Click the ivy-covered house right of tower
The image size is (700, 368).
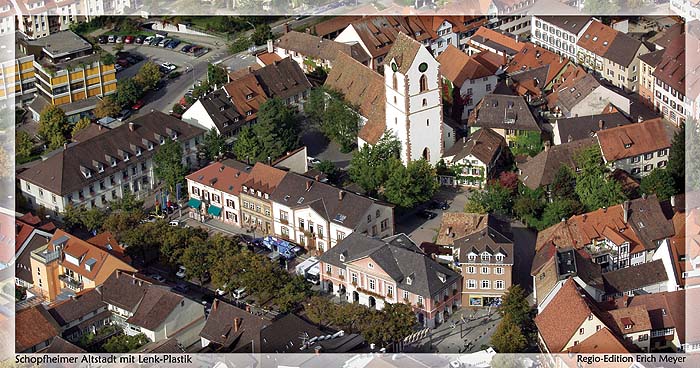click(475, 159)
